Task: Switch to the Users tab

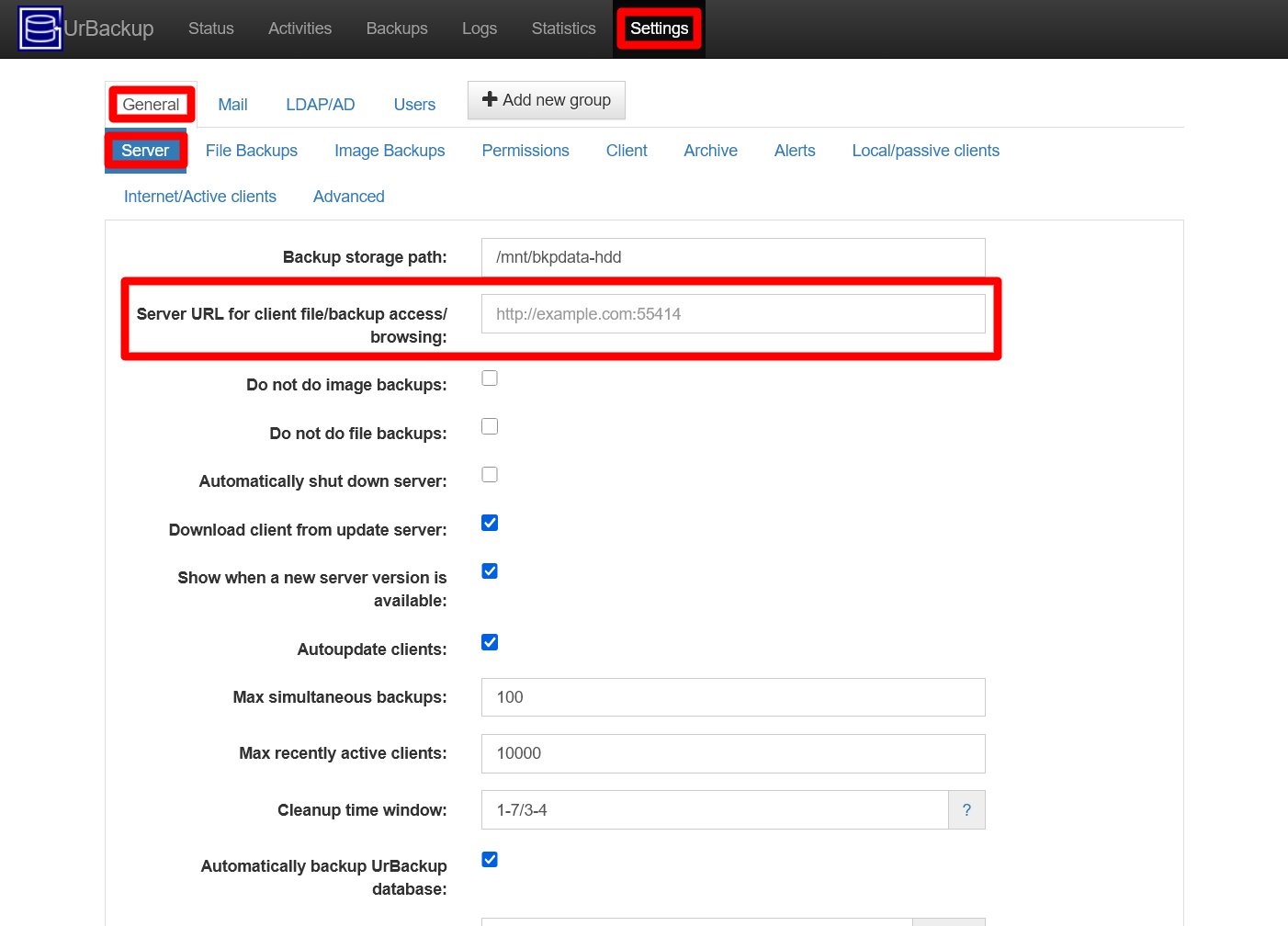Action: click(x=413, y=104)
